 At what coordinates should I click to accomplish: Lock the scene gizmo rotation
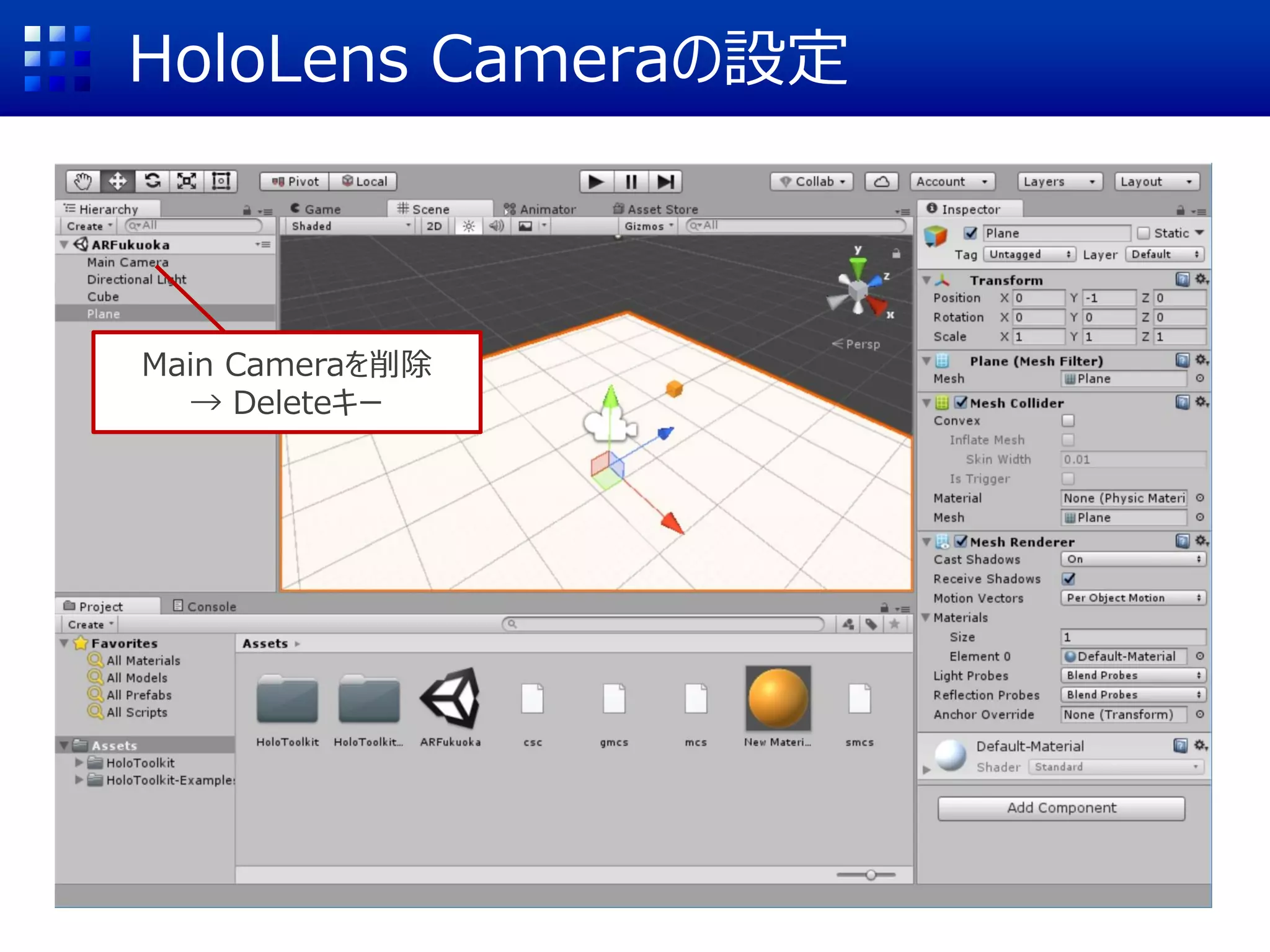pyautogui.click(x=896, y=253)
